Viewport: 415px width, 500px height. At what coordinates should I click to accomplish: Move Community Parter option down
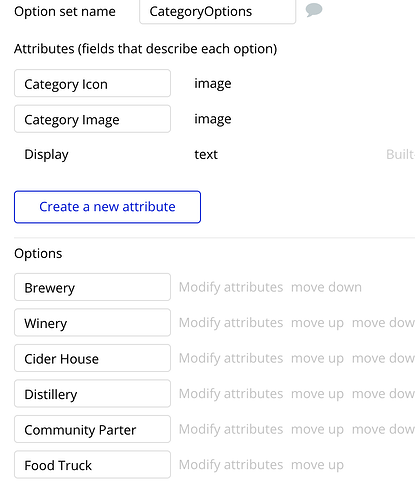(383, 429)
